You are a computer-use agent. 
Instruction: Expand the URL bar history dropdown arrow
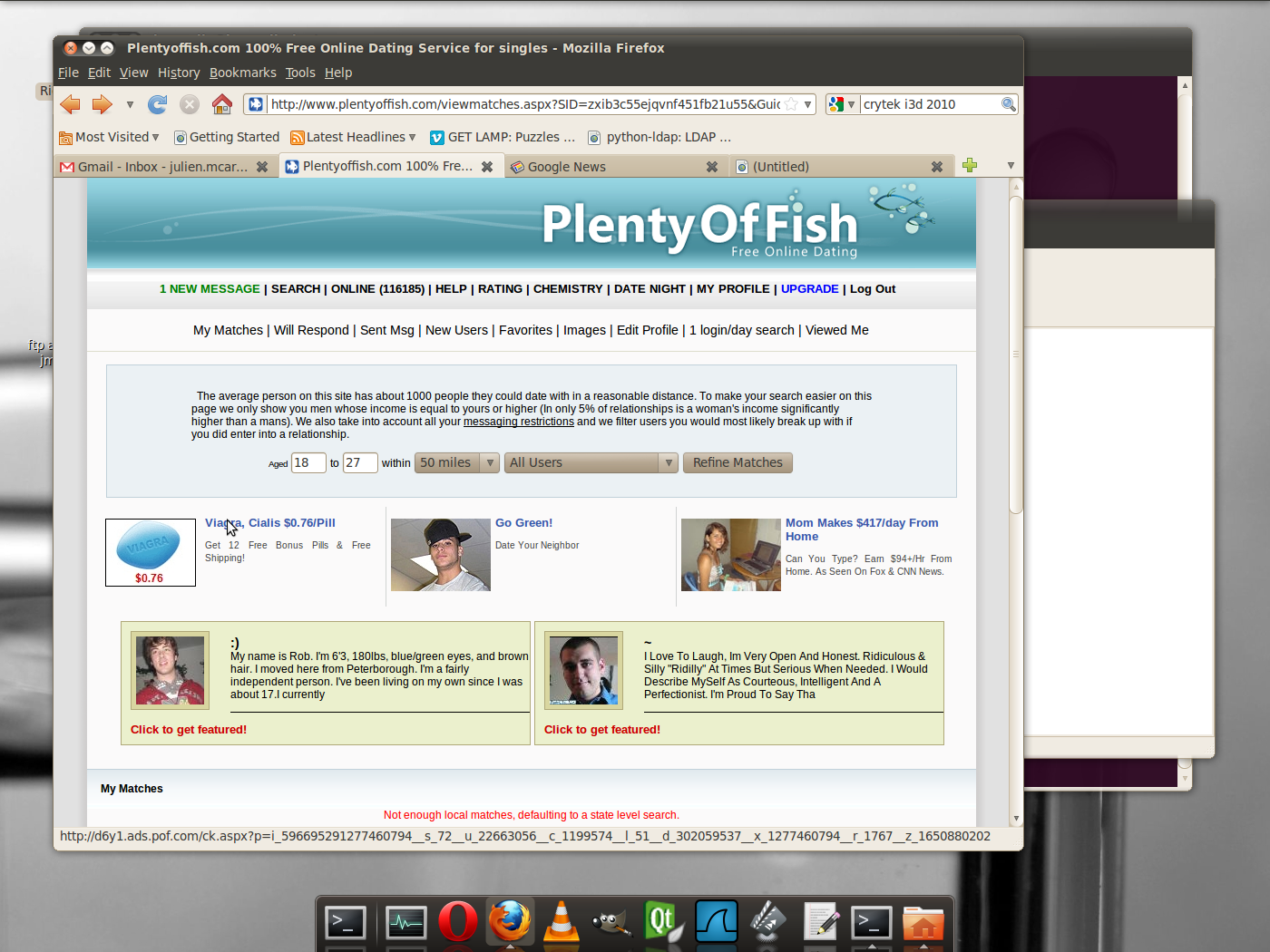[x=807, y=104]
